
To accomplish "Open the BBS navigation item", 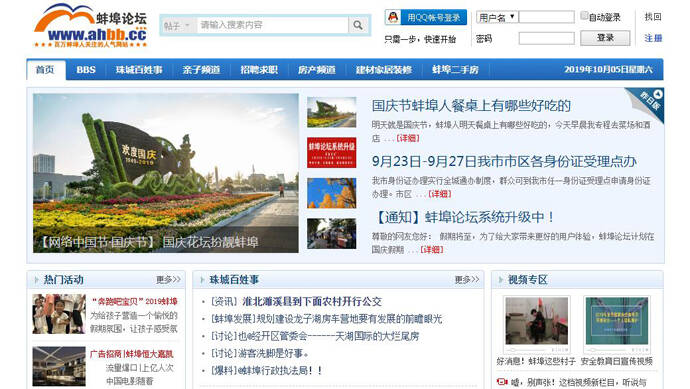I will pos(86,70).
